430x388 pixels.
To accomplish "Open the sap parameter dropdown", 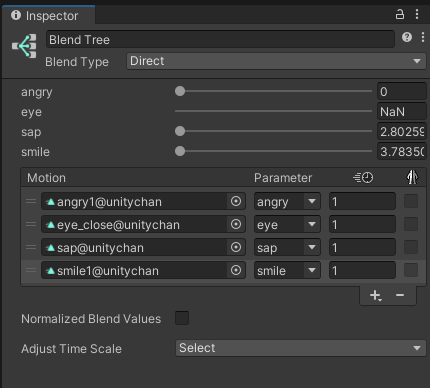I will click(287, 247).
